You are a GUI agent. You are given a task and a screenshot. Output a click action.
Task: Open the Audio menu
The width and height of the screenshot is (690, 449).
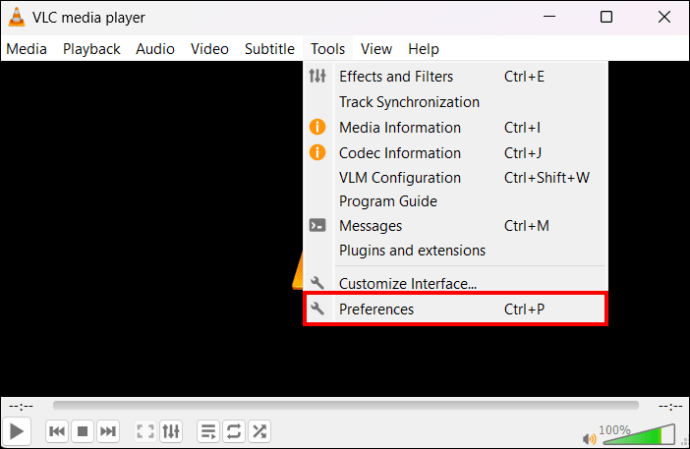(155, 48)
